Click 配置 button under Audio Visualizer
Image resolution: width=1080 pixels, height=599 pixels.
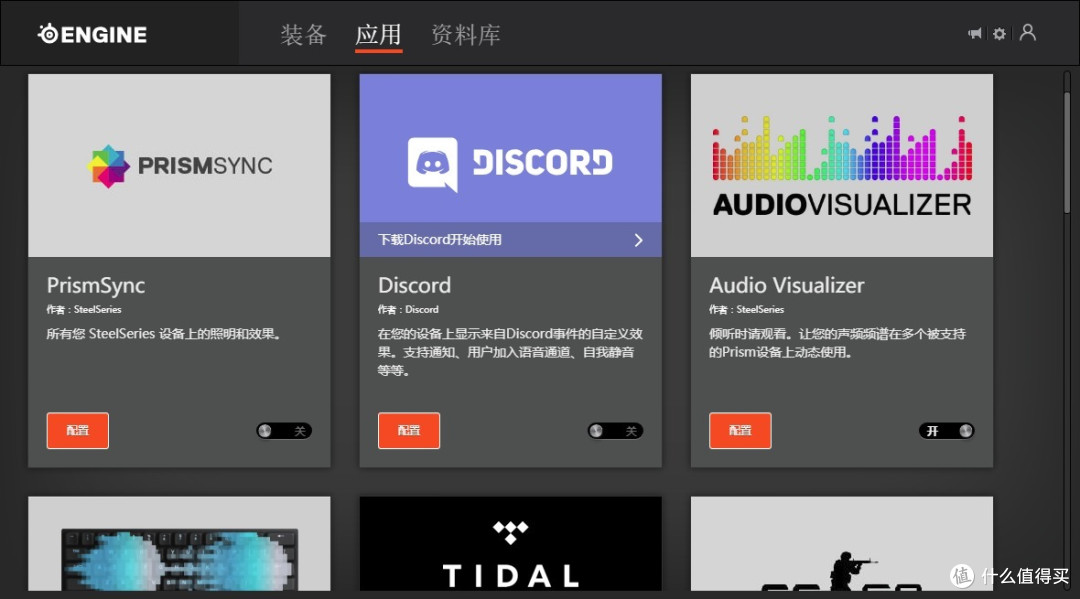[740, 430]
